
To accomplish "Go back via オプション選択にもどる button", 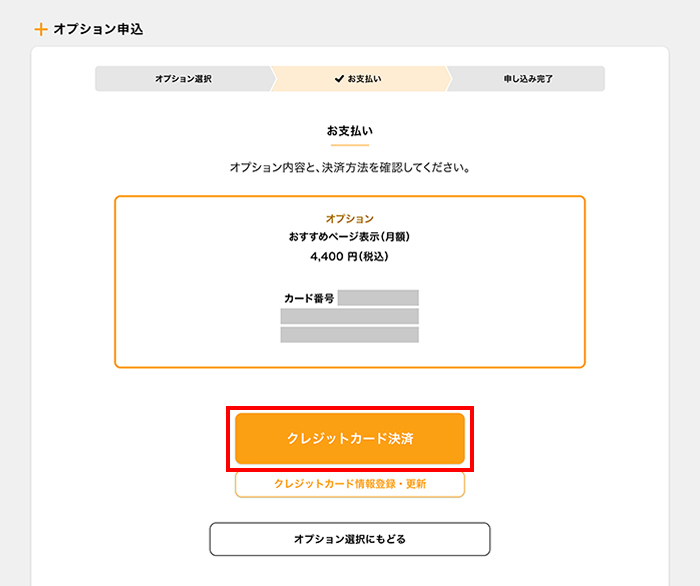I will click(350, 539).
